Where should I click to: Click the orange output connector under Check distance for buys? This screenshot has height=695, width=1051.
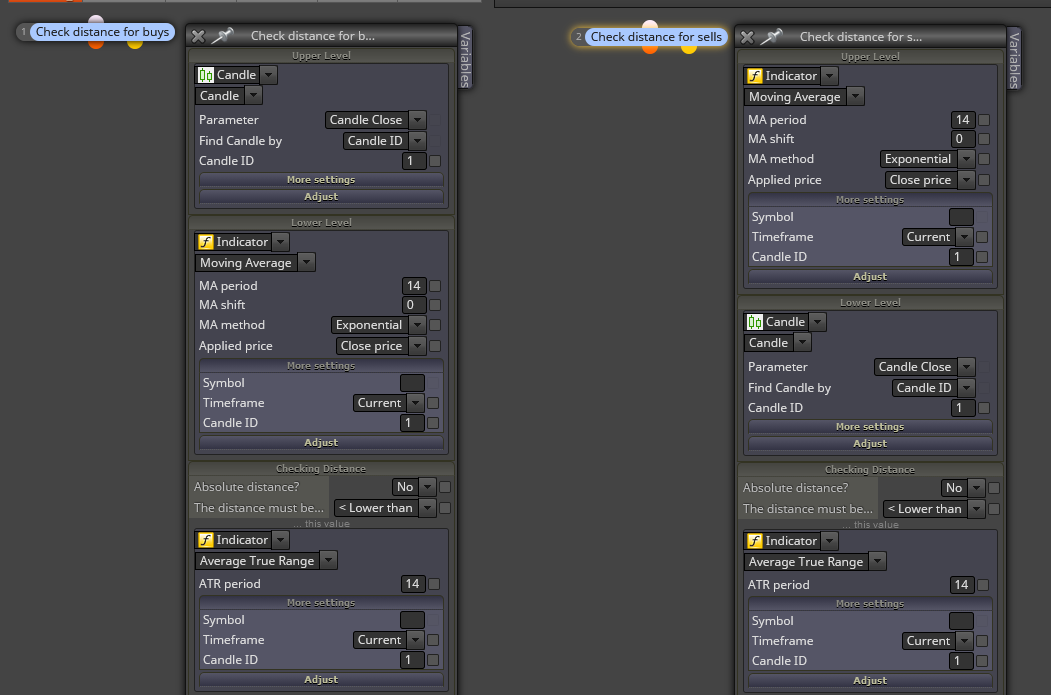tap(96, 44)
